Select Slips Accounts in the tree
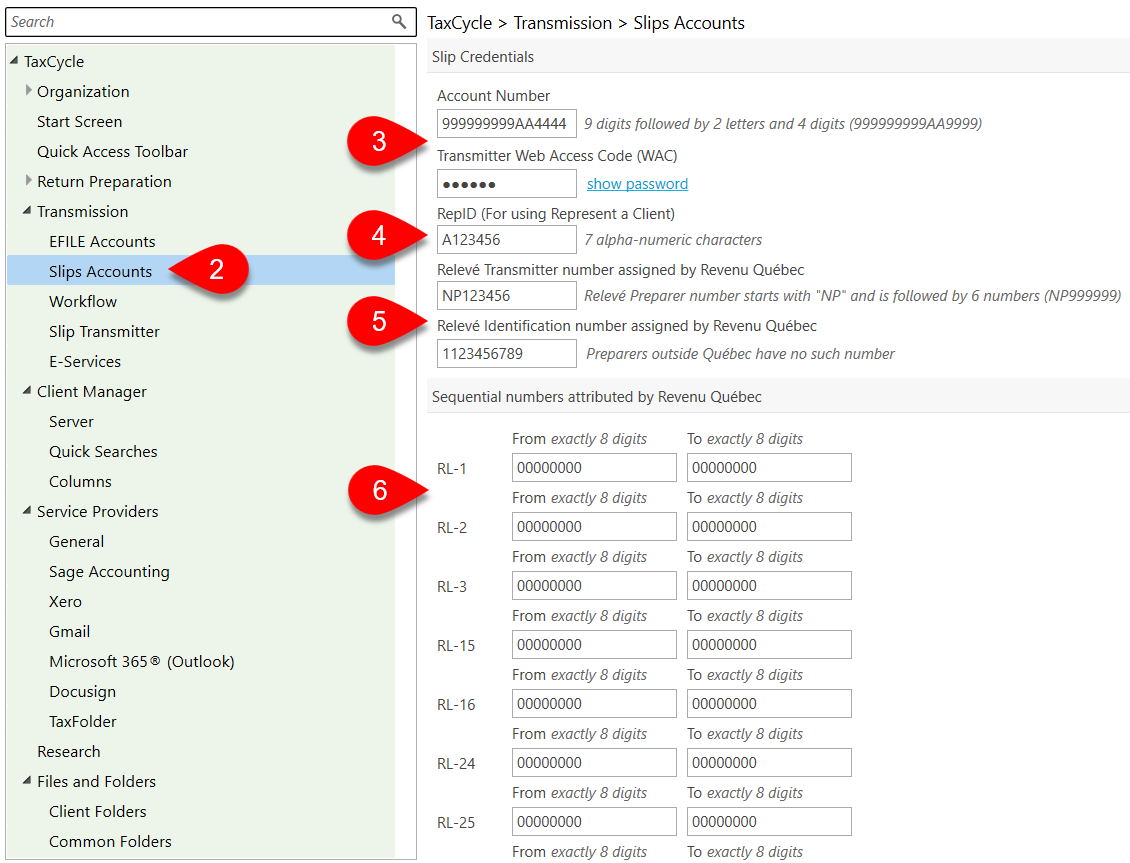The height and width of the screenshot is (863, 1130). point(100,272)
